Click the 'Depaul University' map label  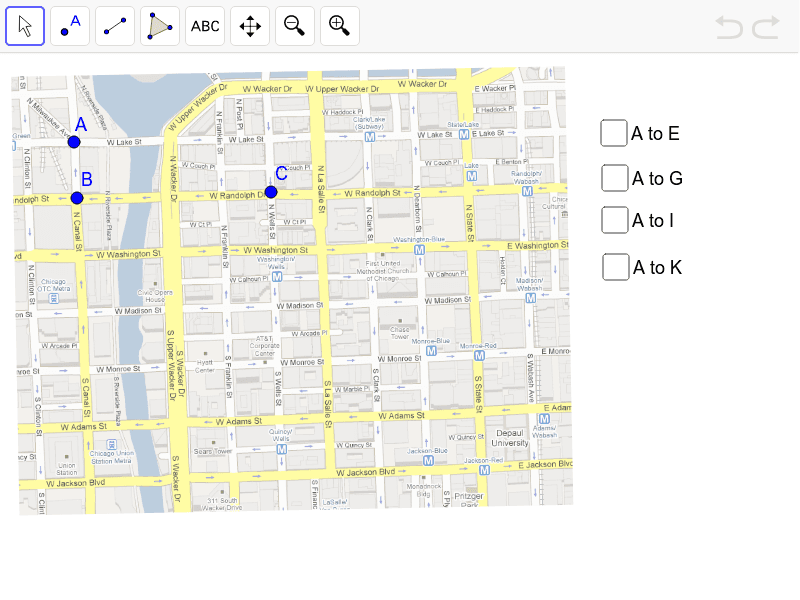[x=510, y=438]
